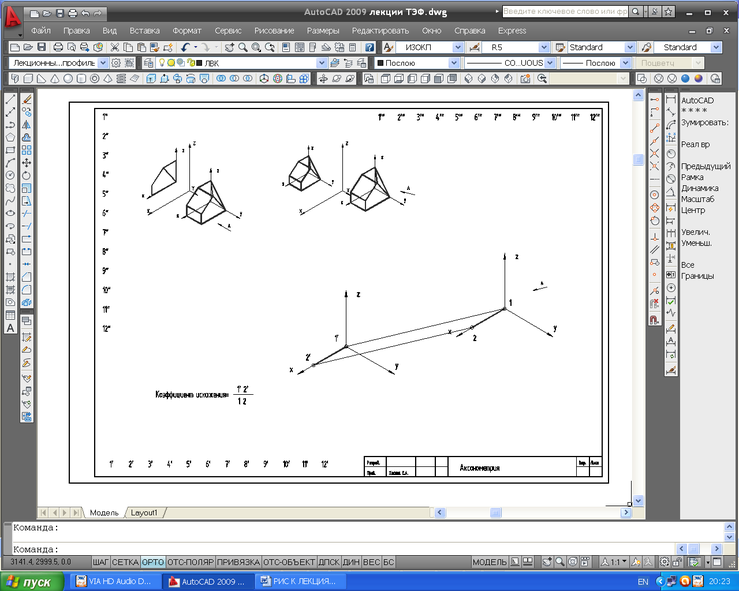Click the Undo arrow icon
The image size is (739, 591).
click(185, 47)
